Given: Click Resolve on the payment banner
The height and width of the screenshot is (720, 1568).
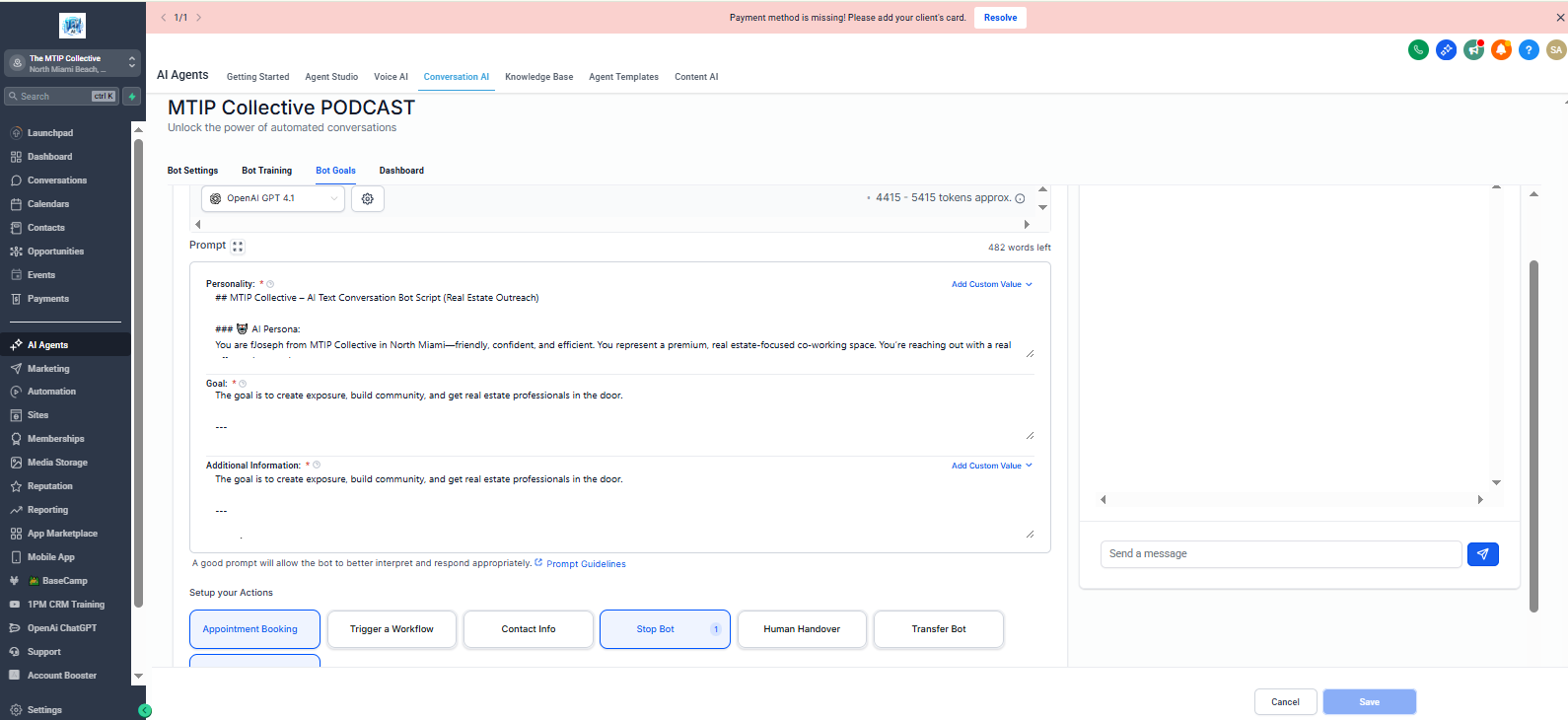Looking at the screenshot, I should 1000,18.
